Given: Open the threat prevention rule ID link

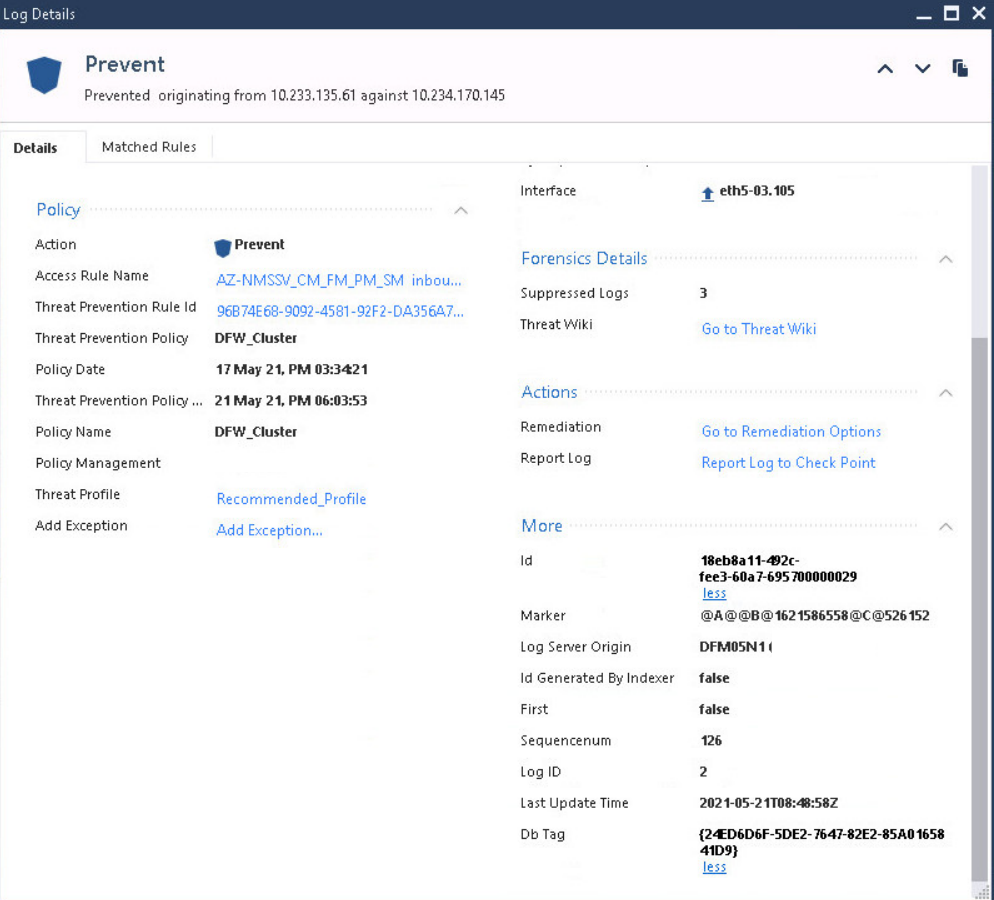Looking at the screenshot, I should [x=340, y=311].
